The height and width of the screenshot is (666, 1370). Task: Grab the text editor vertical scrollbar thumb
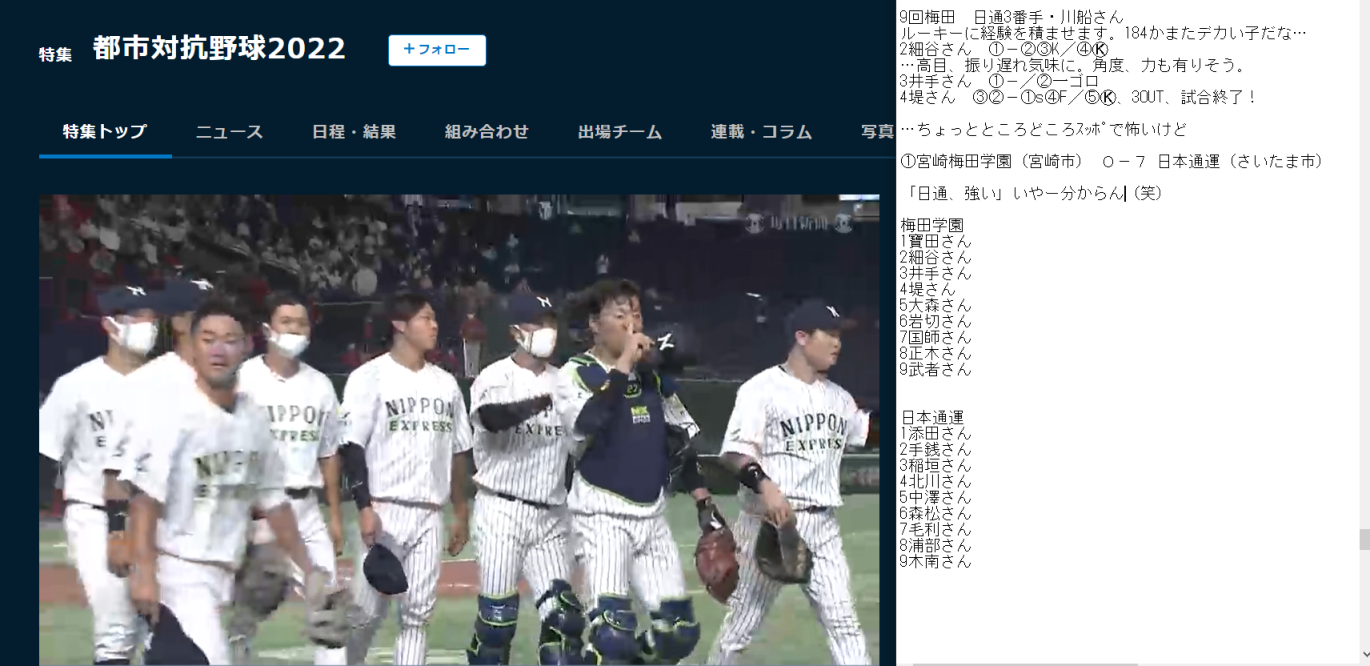1363,540
